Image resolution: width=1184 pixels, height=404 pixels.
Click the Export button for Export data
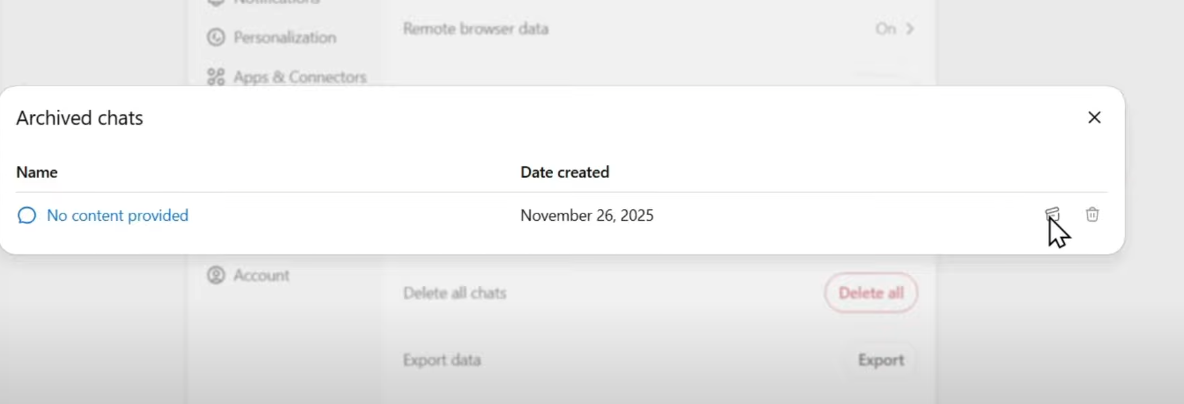tap(880, 360)
